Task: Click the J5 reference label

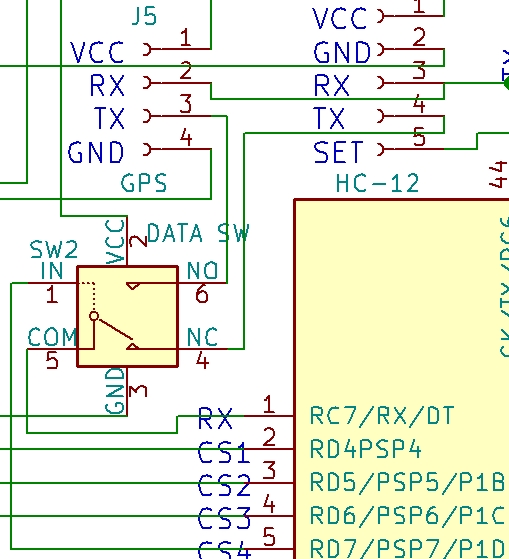Action: point(144,16)
